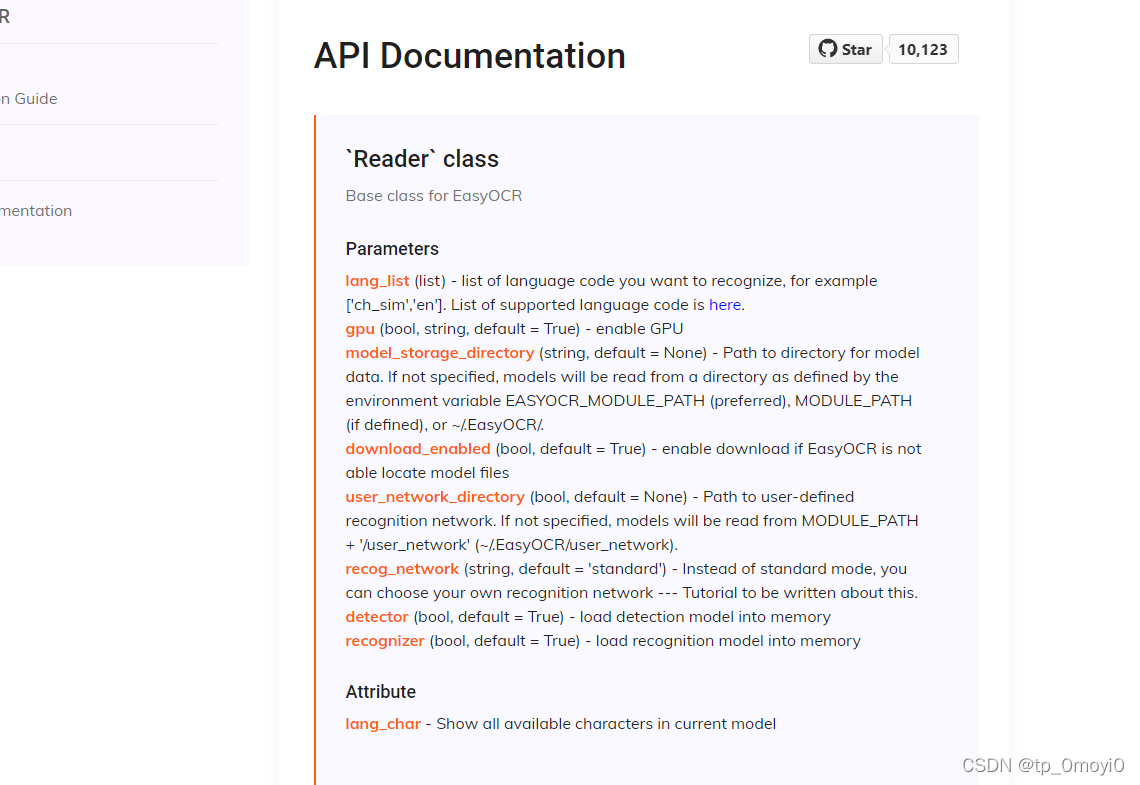1140x785 pixels.
Task: Open the 10,123 stargazers count
Action: coord(923,49)
